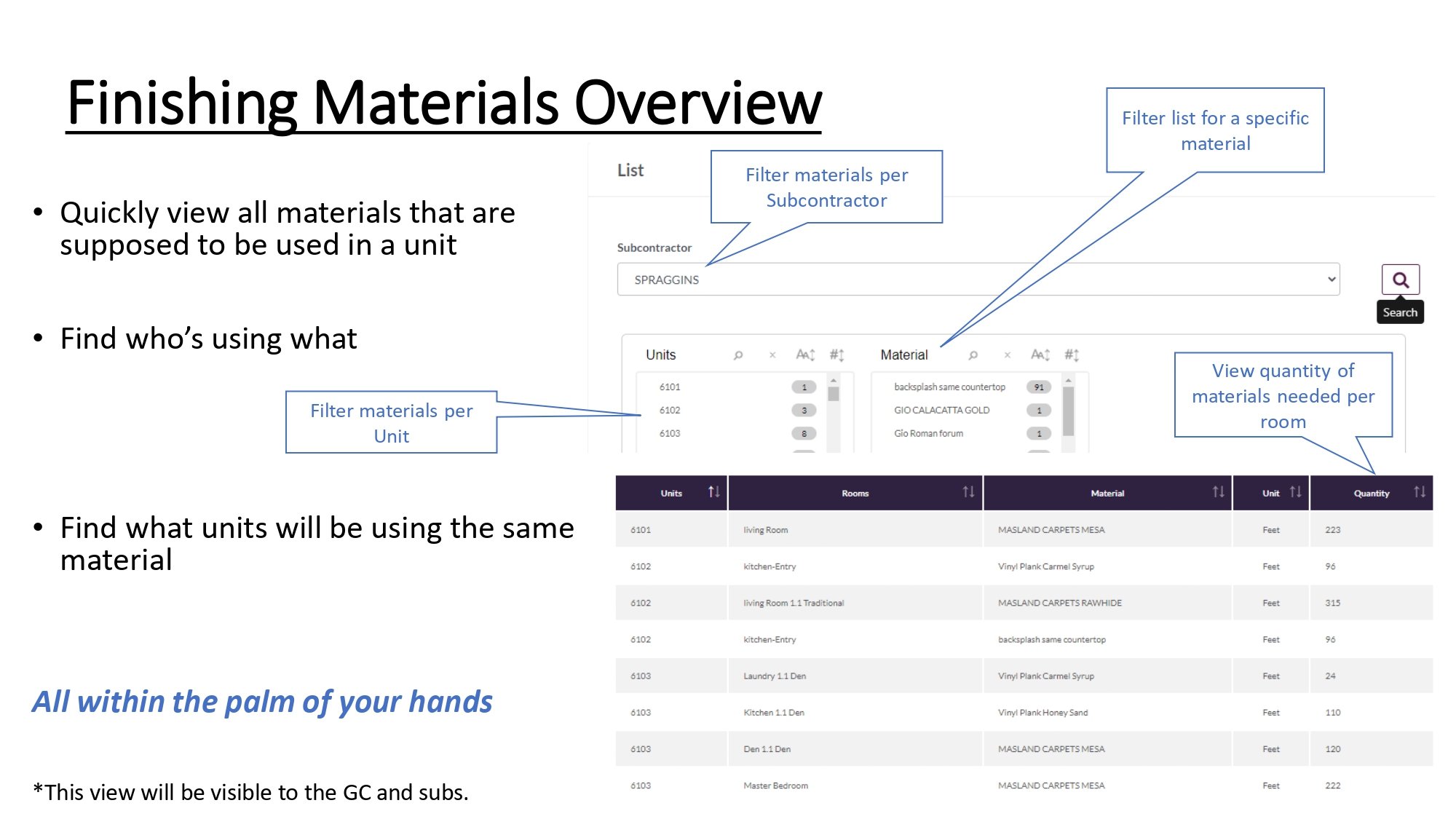Screen dimensions: 1456x819
Task: Open the List tab heading
Action: 630,170
